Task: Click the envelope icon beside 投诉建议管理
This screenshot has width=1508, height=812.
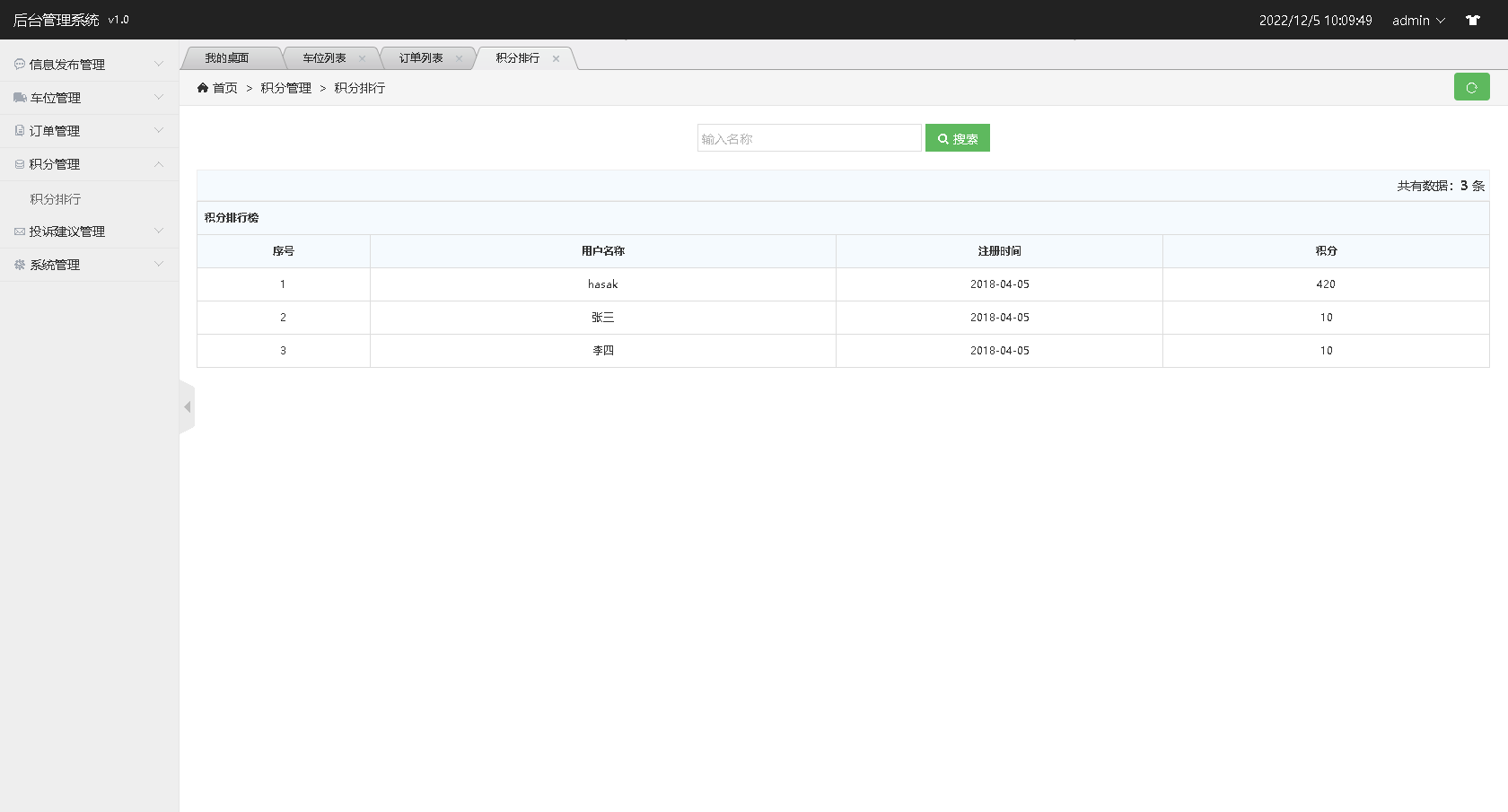Action: (19, 231)
